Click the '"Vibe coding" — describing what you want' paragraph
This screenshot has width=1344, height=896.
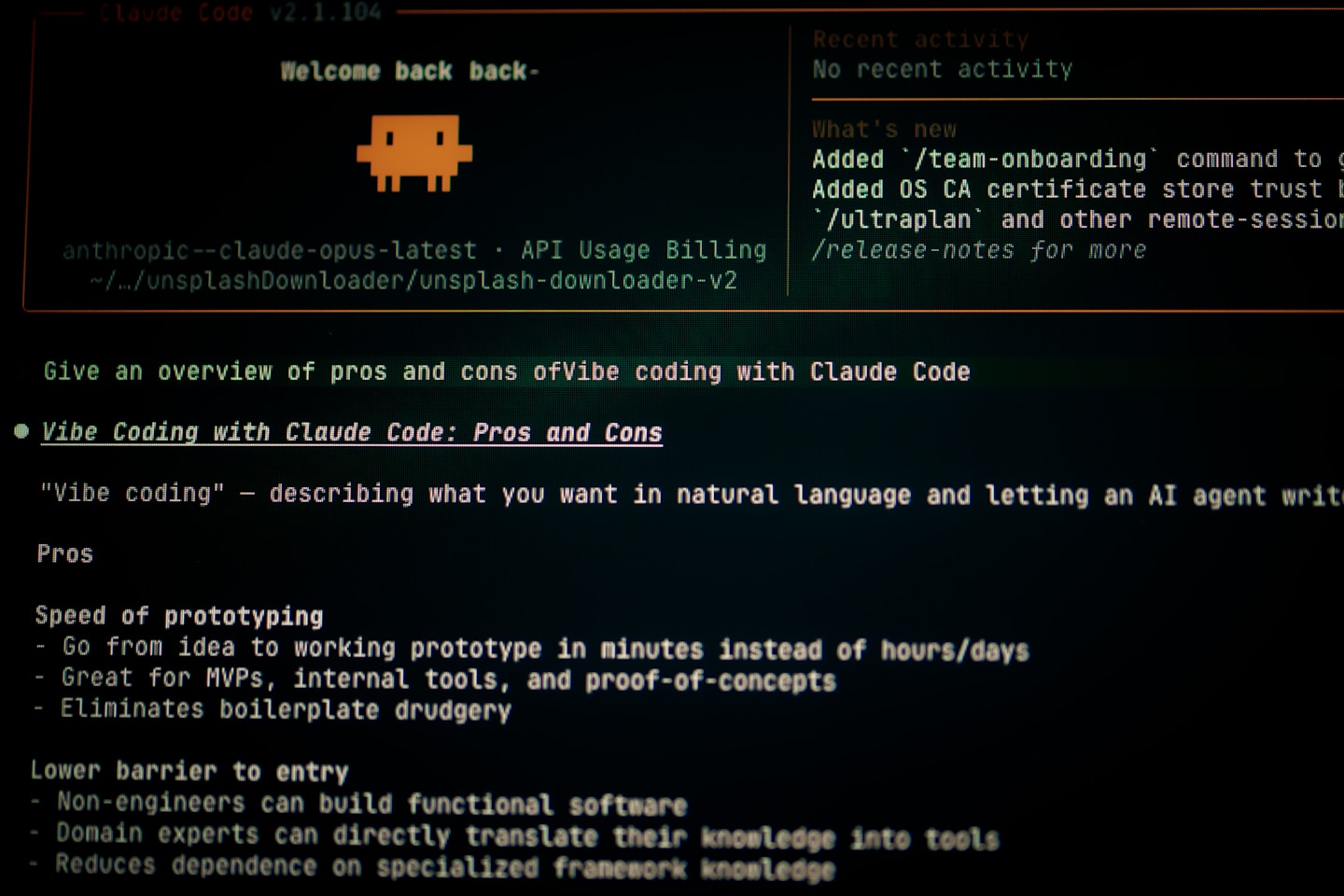click(692, 494)
